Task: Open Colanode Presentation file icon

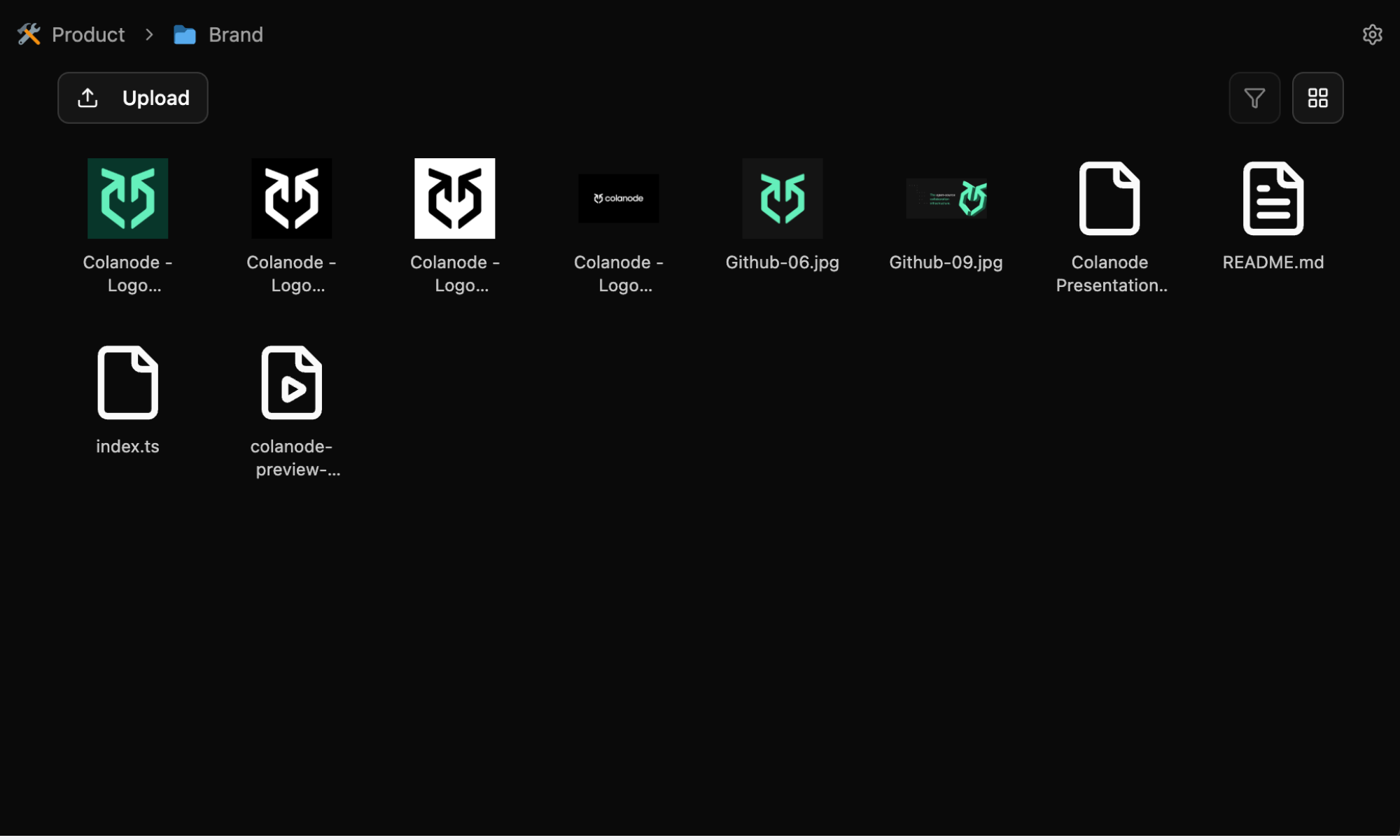Action: [1109, 198]
